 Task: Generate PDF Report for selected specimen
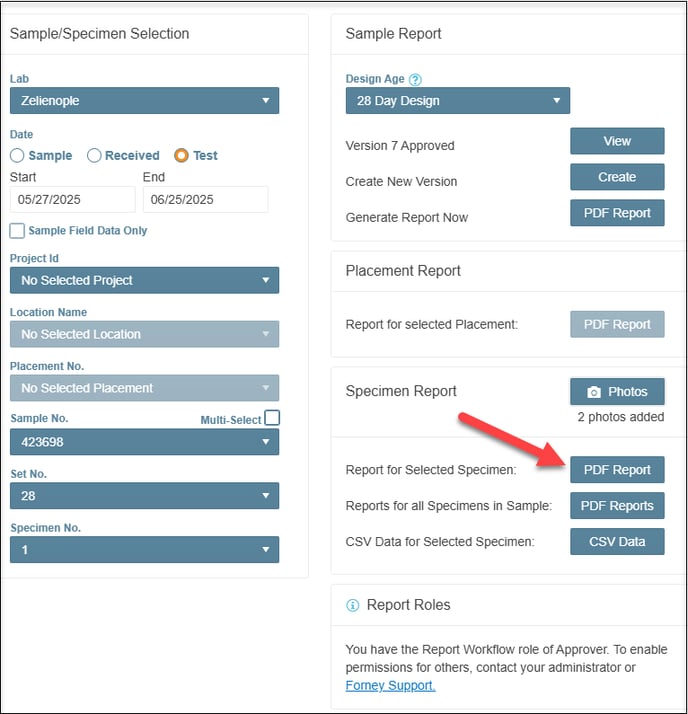pos(617,469)
